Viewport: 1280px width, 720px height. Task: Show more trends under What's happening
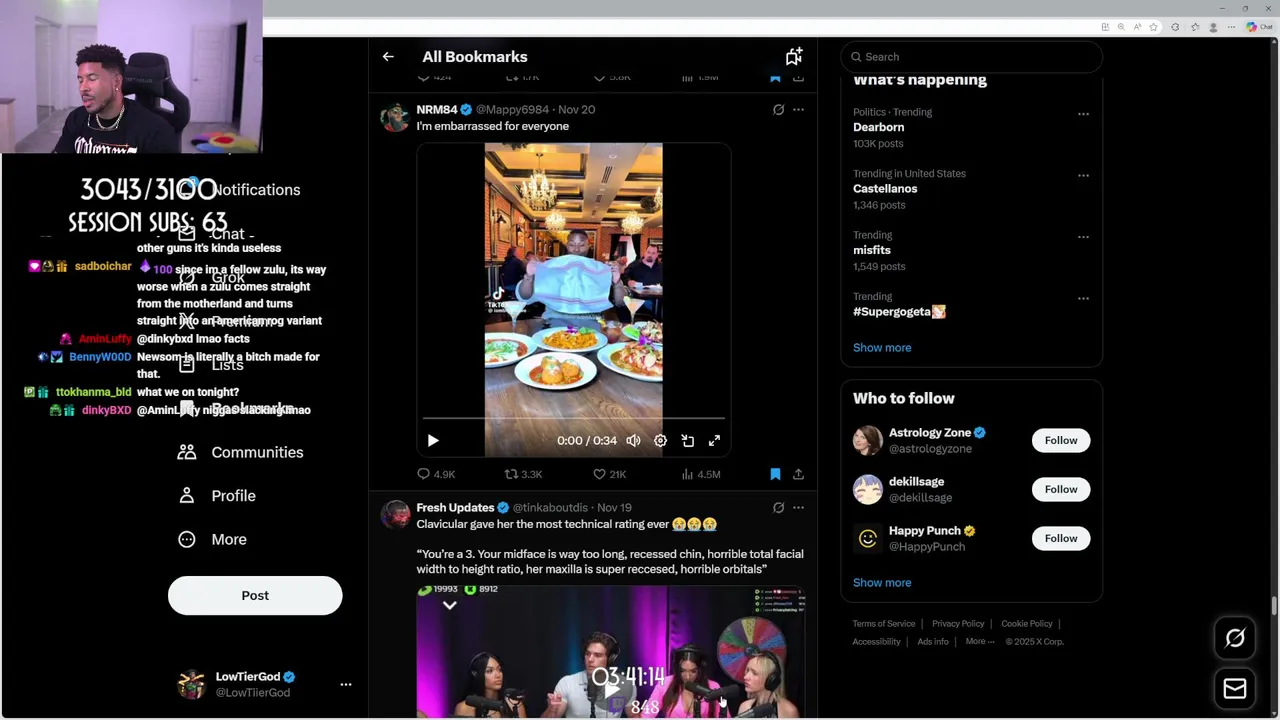tap(882, 348)
